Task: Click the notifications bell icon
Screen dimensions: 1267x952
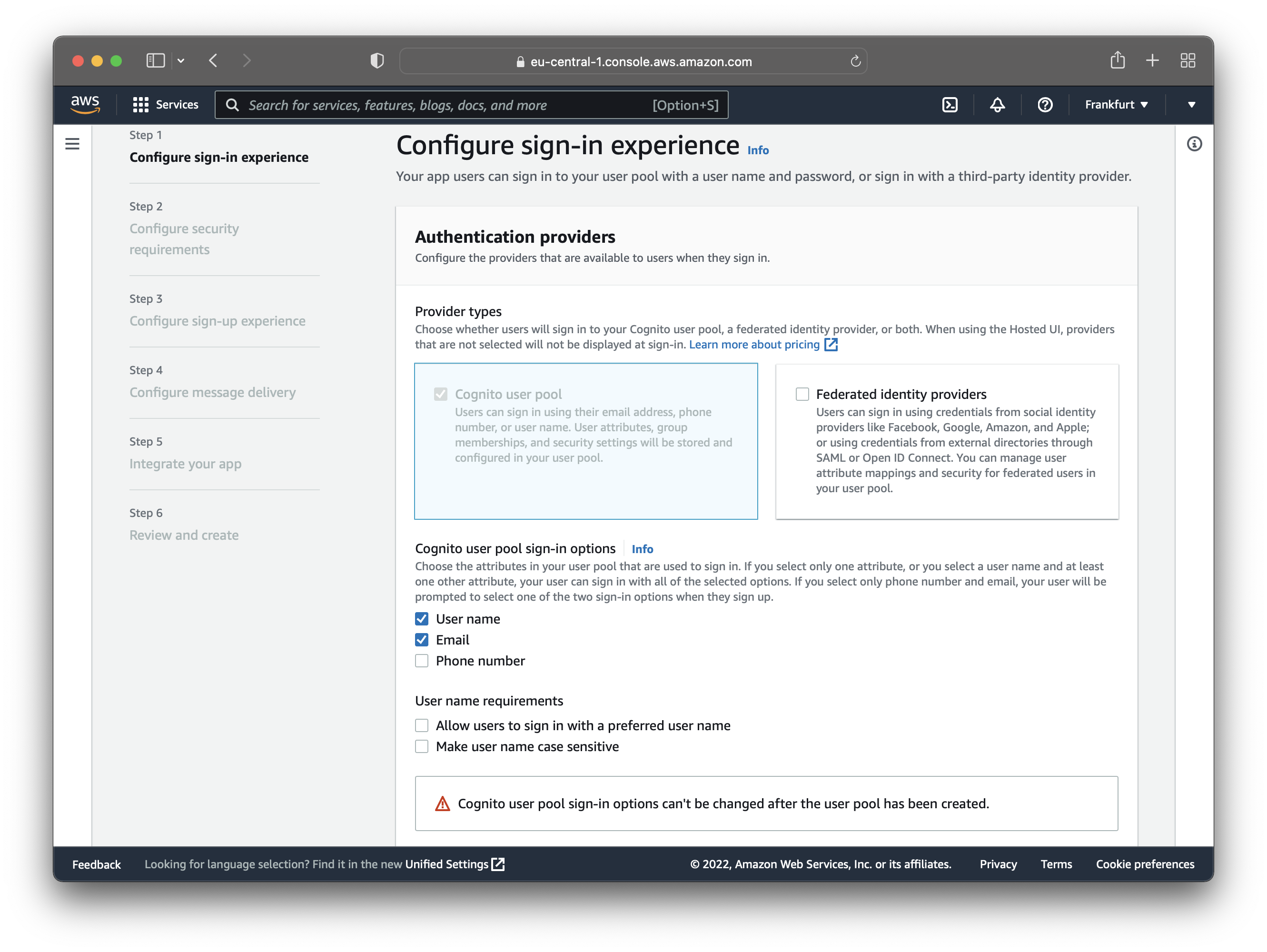Action: pos(998,104)
